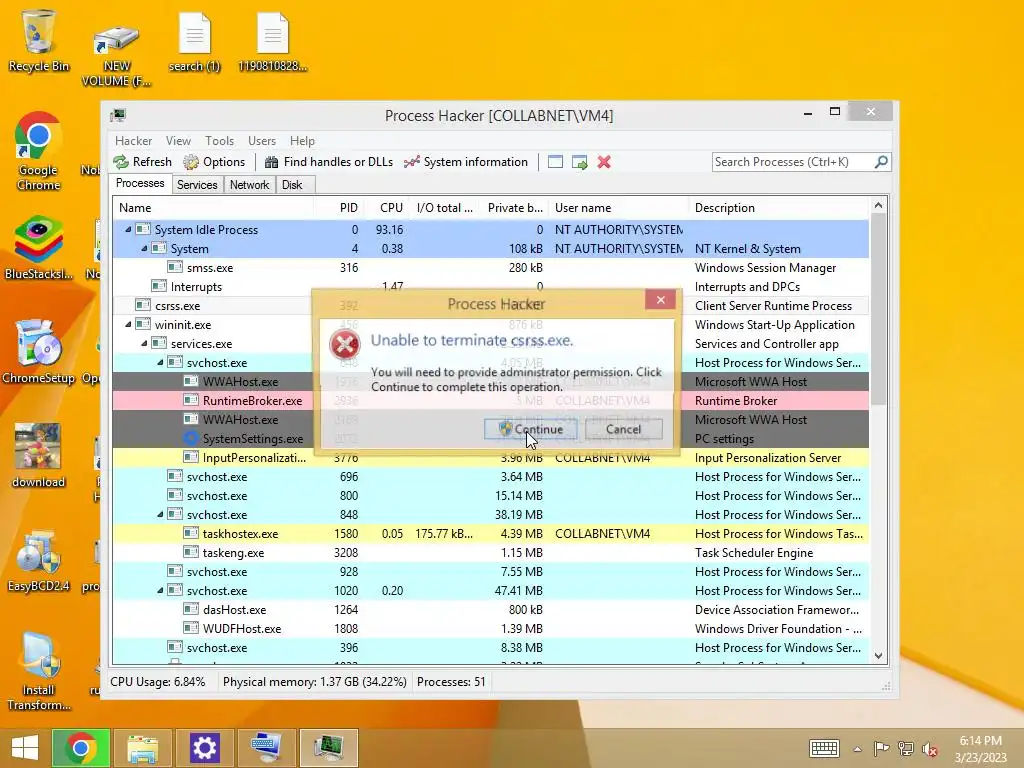Collapse svchost.exe PID 1020 node
Image resolution: width=1024 pixels, height=768 pixels.
160,590
